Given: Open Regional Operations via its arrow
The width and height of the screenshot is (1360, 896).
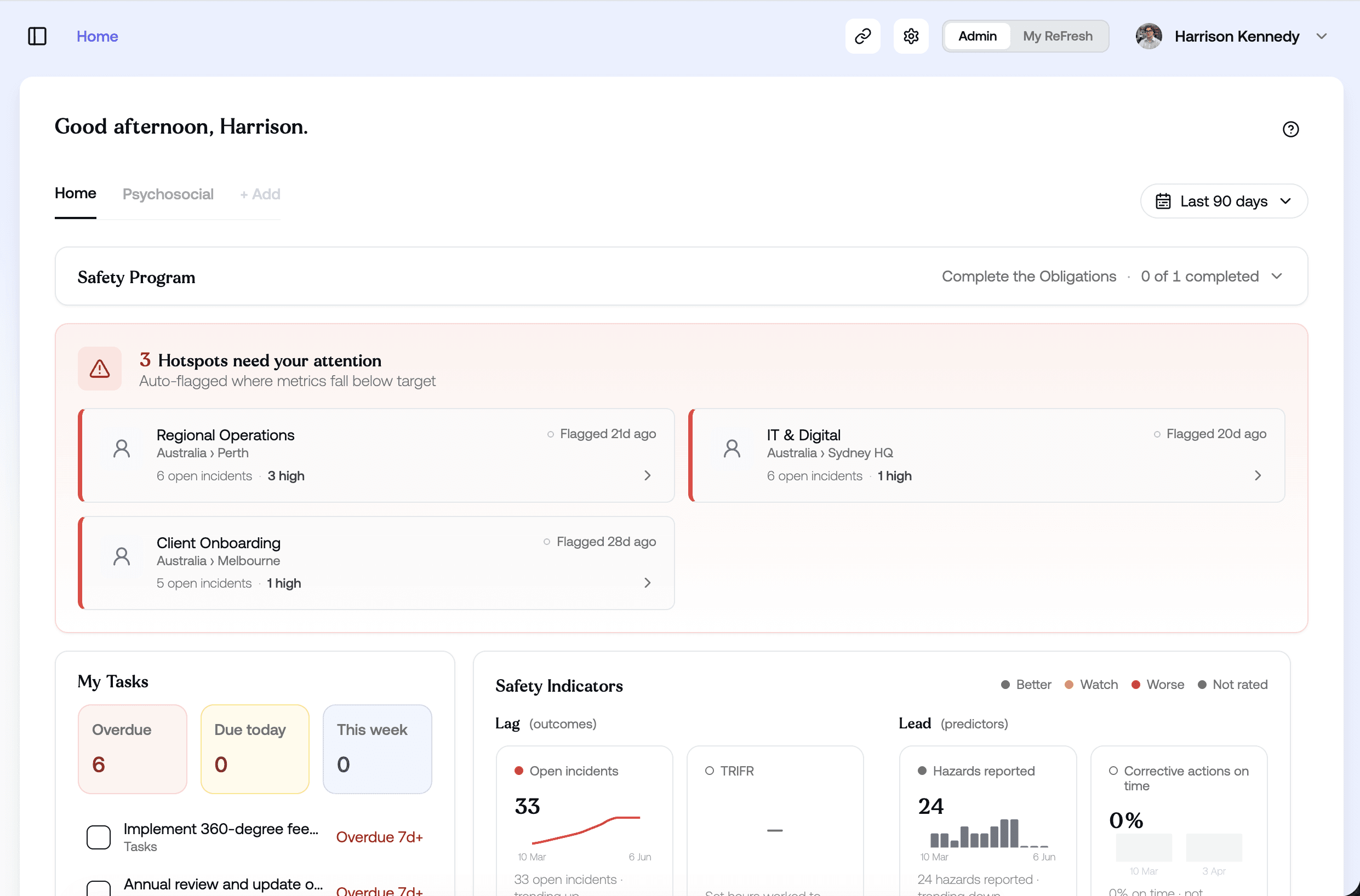Looking at the screenshot, I should [x=647, y=475].
